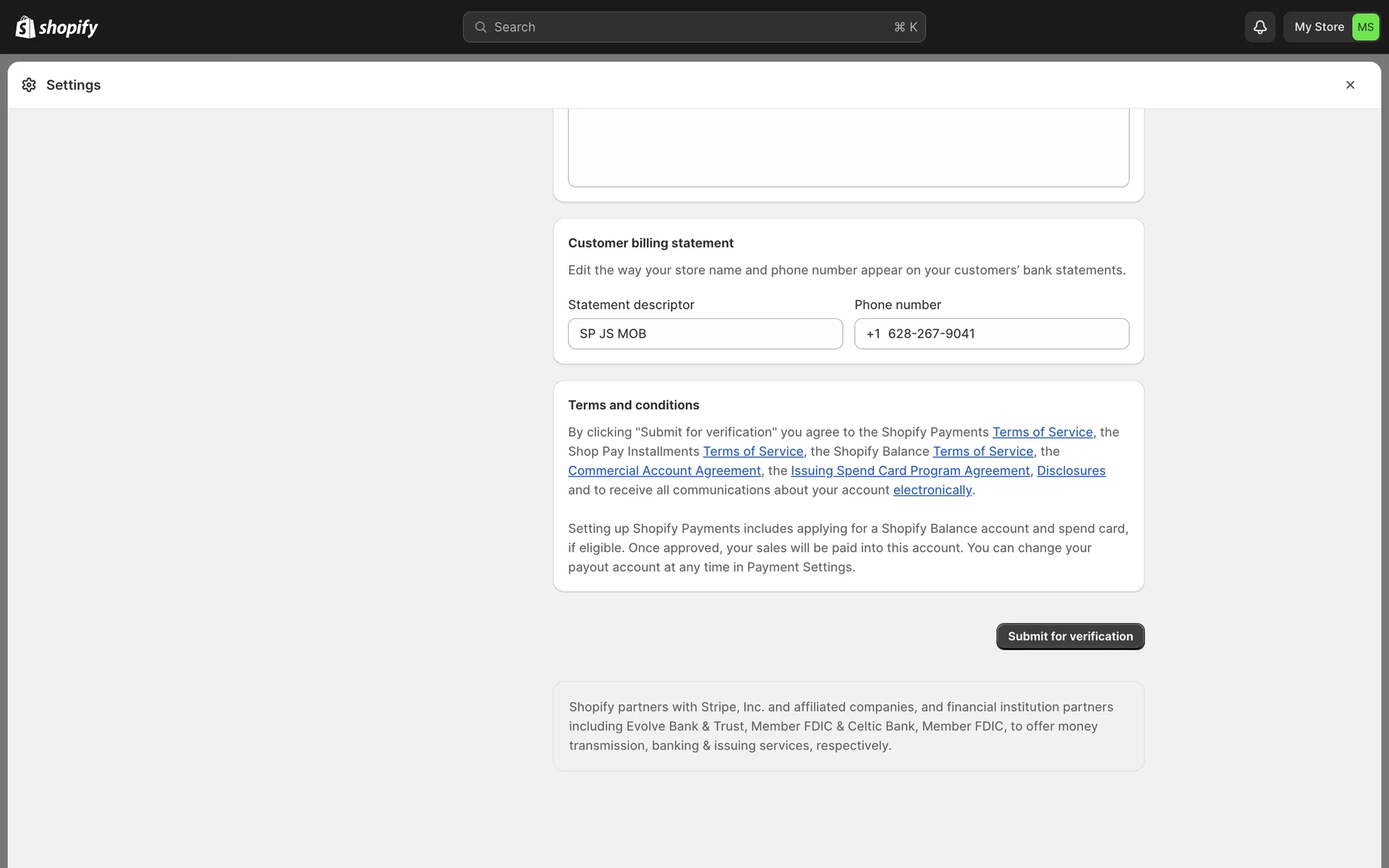Focus the top Search bar
The image size is (1389, 868).
click(693, 27)
